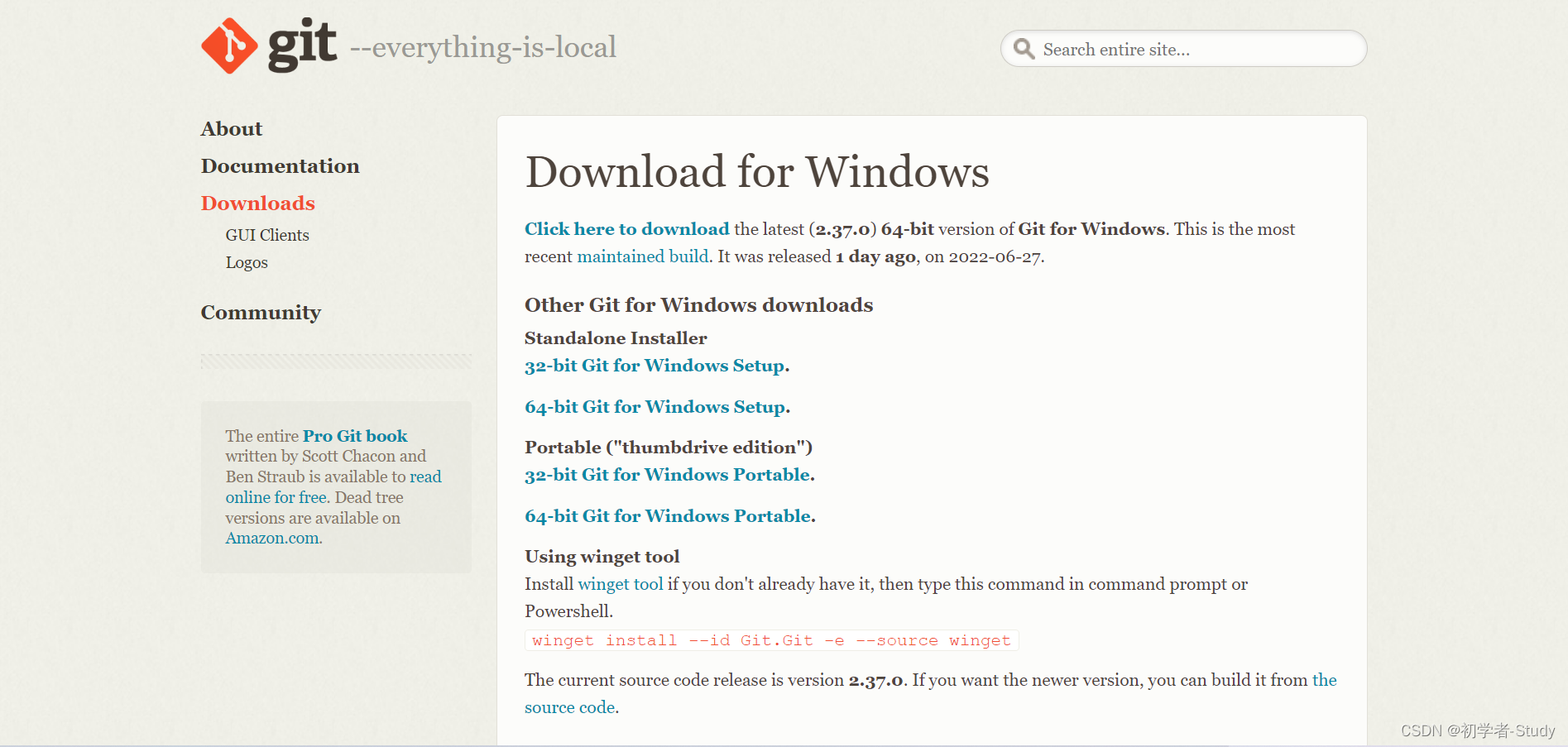This screenshot has width=1568, height=747.
Task: Click the 'Download for Windows' heading
Action: (x=757, y=172)
